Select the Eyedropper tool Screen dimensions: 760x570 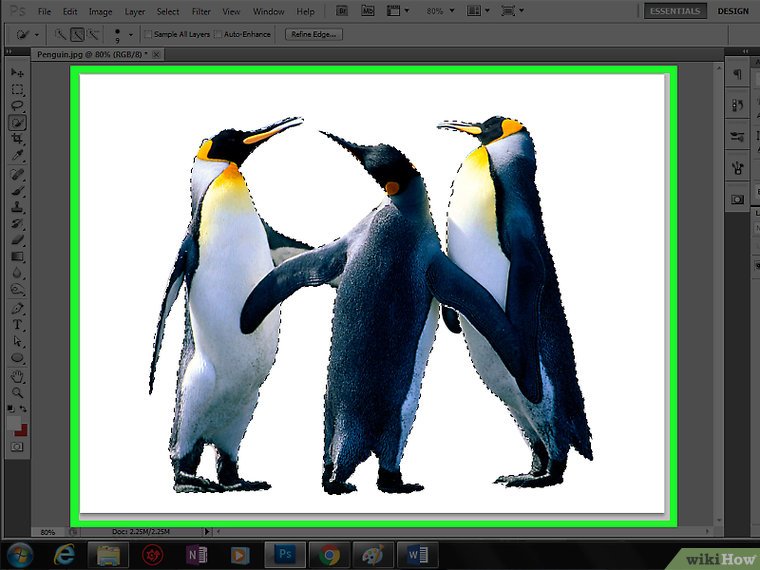pos(17,156)
